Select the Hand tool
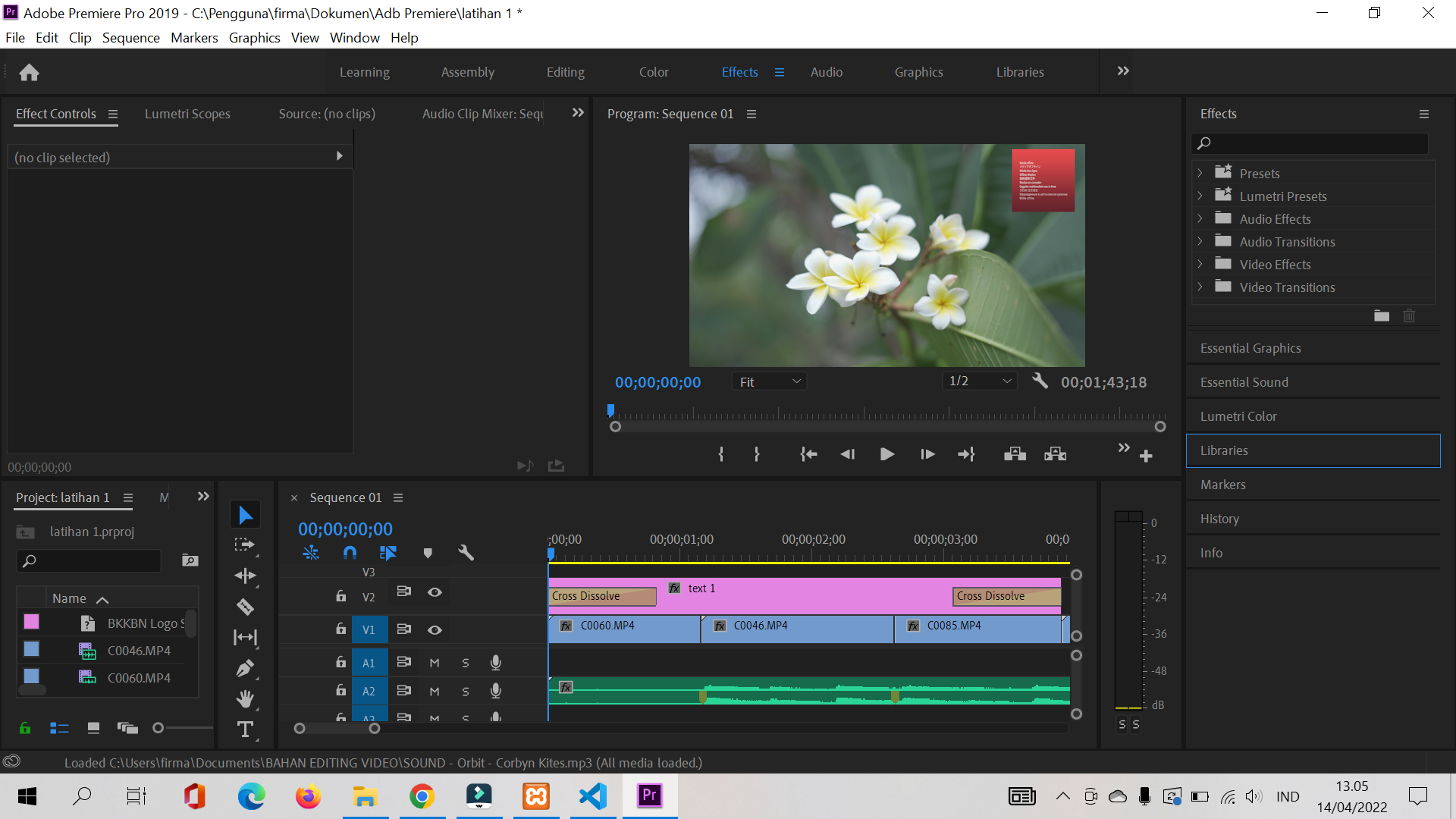Image resolution: width=1456 pixels, height=819 pixels. click(245, 698)
